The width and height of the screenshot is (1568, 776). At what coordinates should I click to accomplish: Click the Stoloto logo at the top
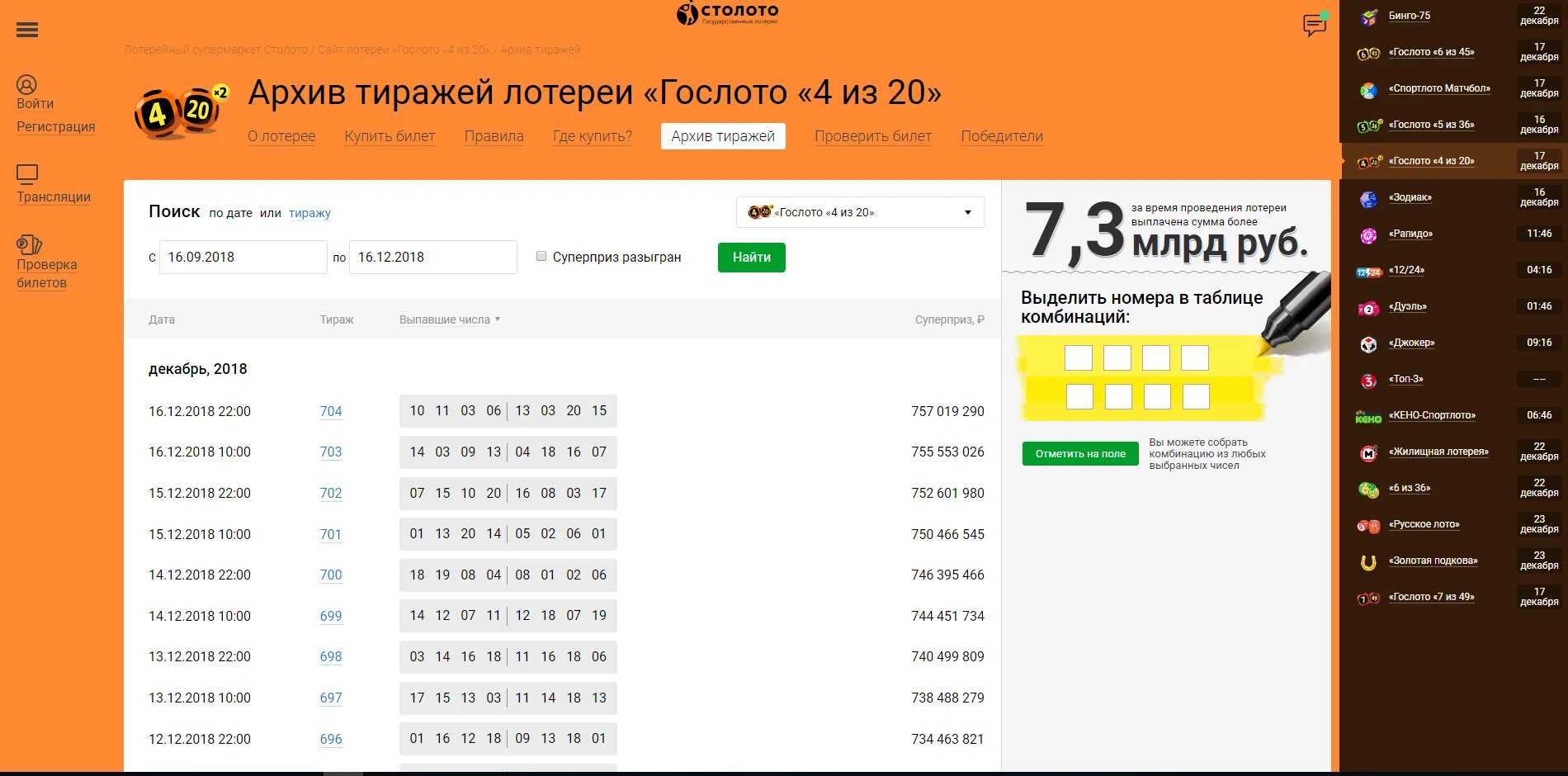(x=727, y=13)
